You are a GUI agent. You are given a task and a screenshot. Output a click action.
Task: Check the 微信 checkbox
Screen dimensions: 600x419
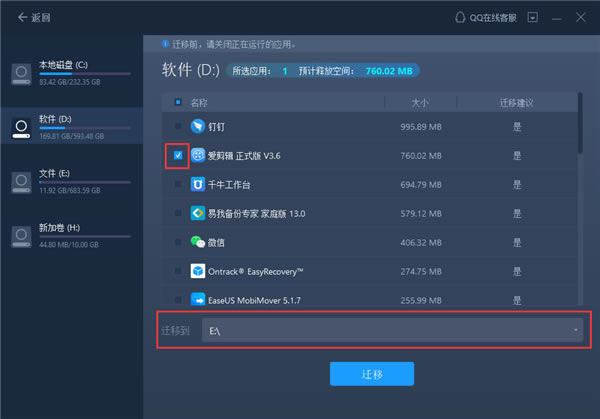[x=178, y=242]
